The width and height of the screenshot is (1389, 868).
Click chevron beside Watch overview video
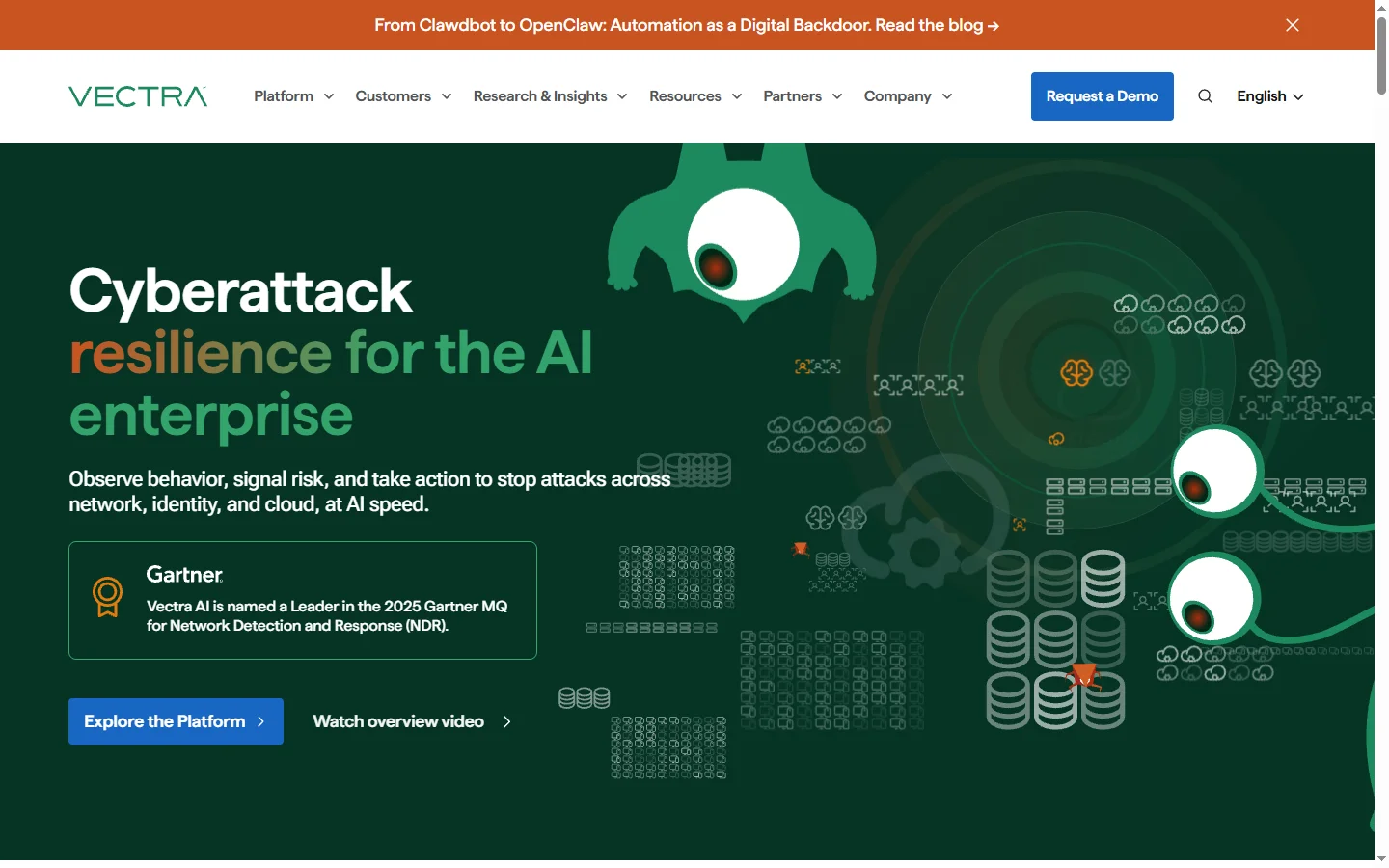(x=507, y=721)
